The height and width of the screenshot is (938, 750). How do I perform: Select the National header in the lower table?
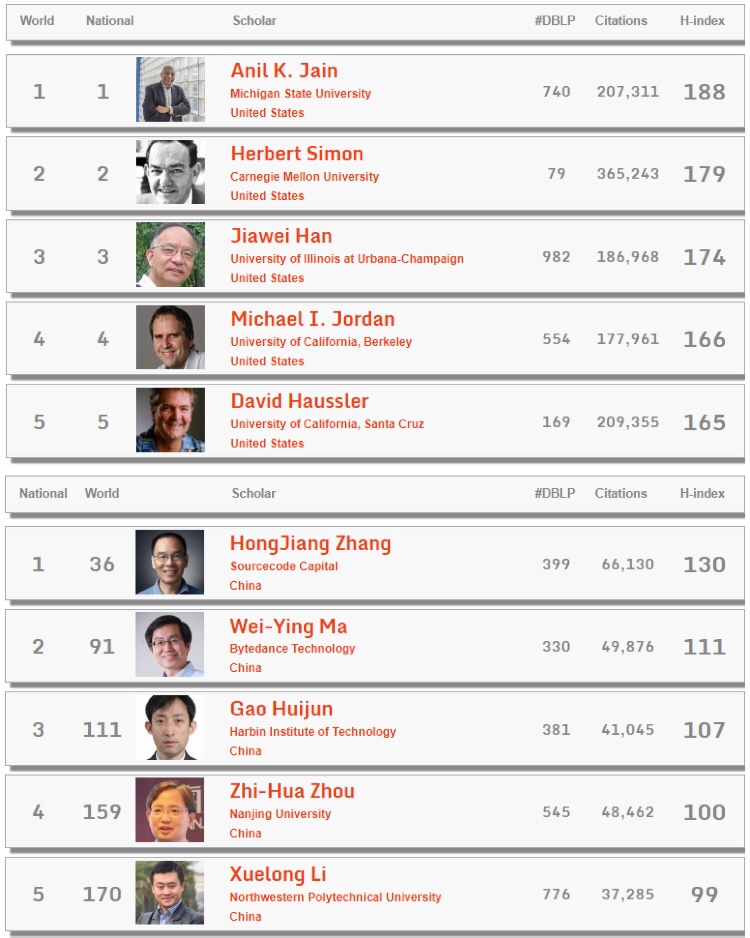(43, 494)
